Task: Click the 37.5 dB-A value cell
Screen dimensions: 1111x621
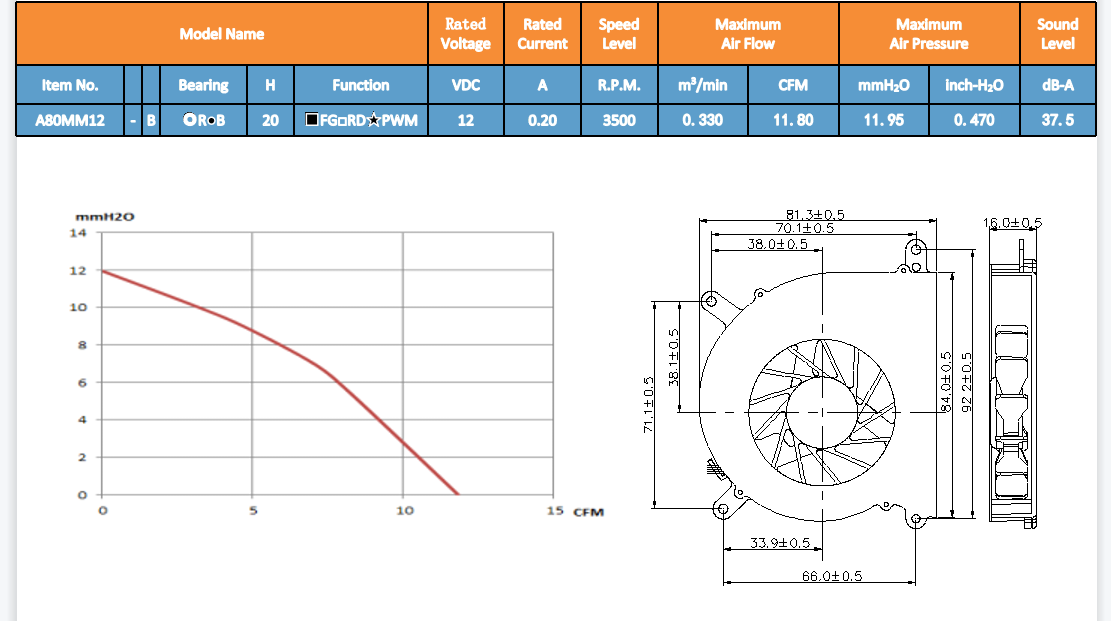Action: click(1057, 121)
